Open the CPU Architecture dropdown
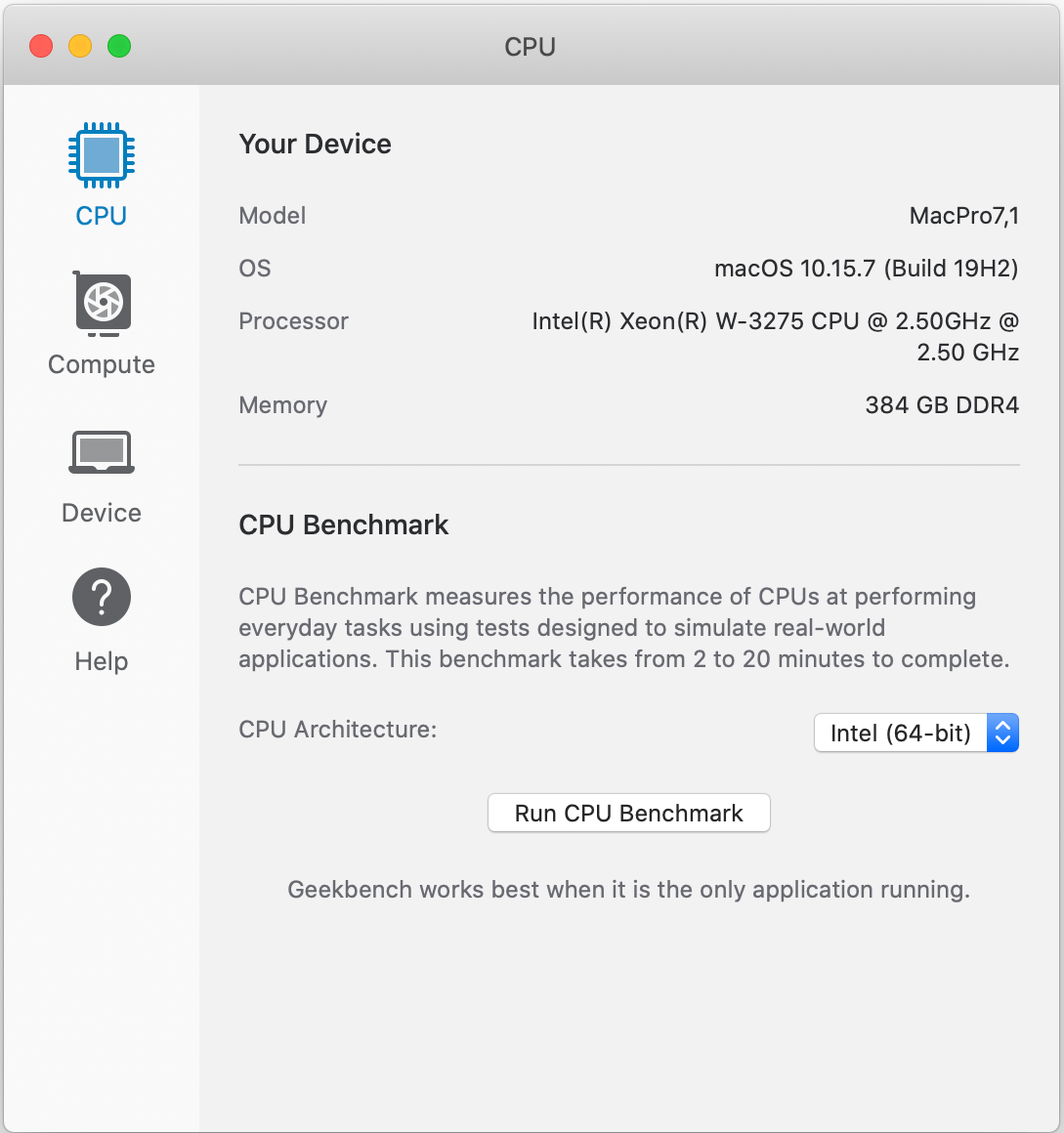Viewport: 1064px width, 1133px height. pos(916,733)
